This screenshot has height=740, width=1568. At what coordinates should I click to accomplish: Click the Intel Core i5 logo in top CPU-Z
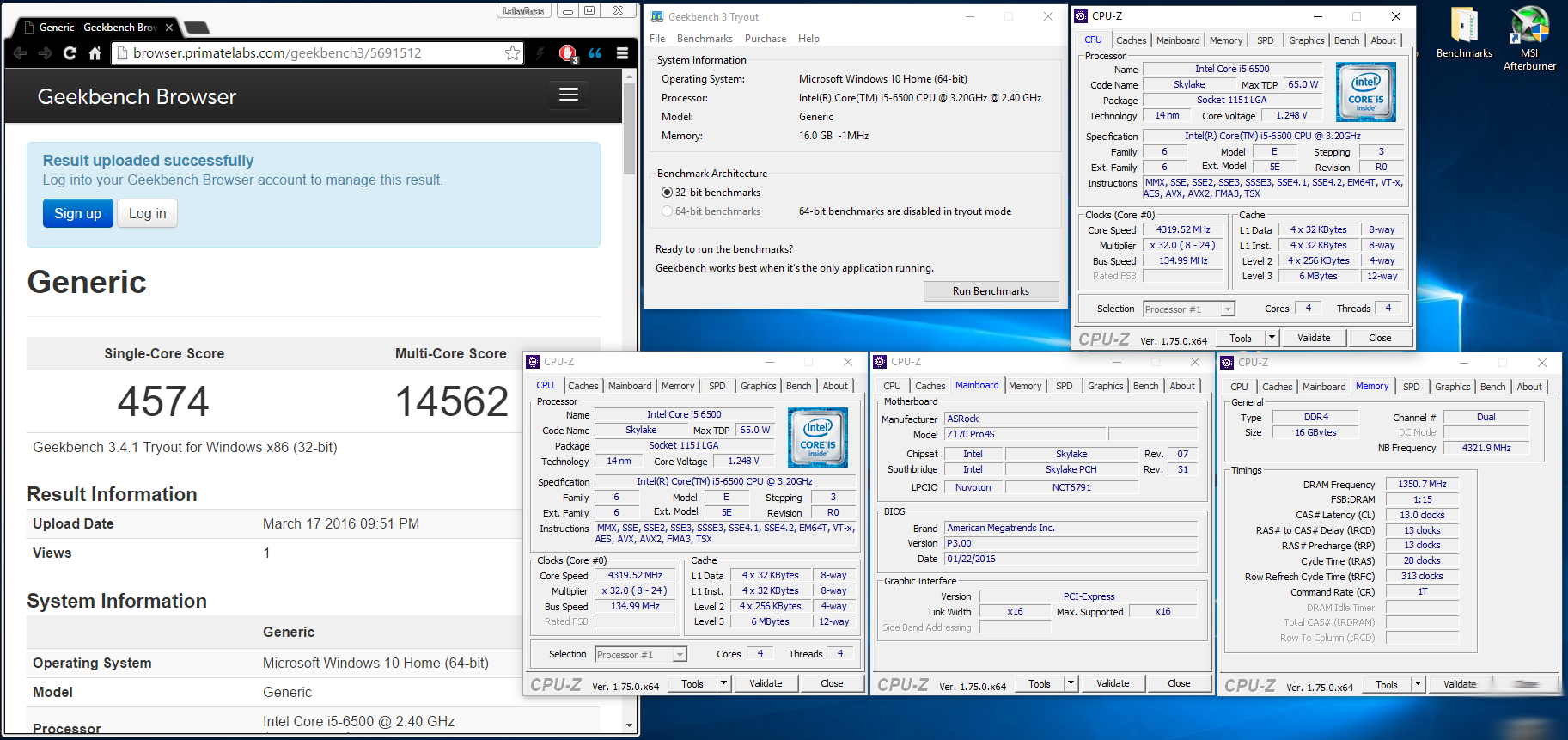tap(1365, 92)
